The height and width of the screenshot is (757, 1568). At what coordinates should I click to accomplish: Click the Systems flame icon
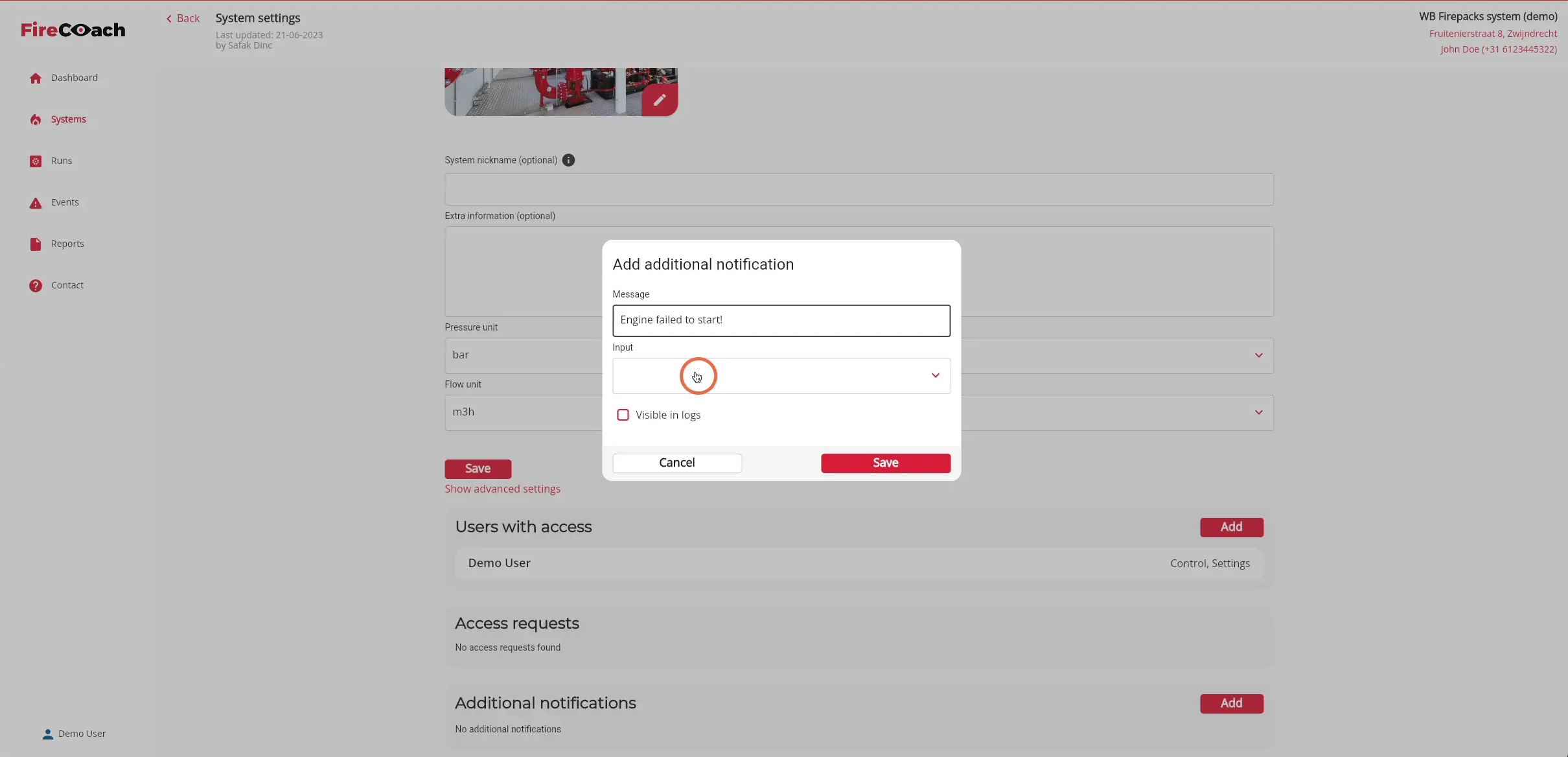(36, 120)
